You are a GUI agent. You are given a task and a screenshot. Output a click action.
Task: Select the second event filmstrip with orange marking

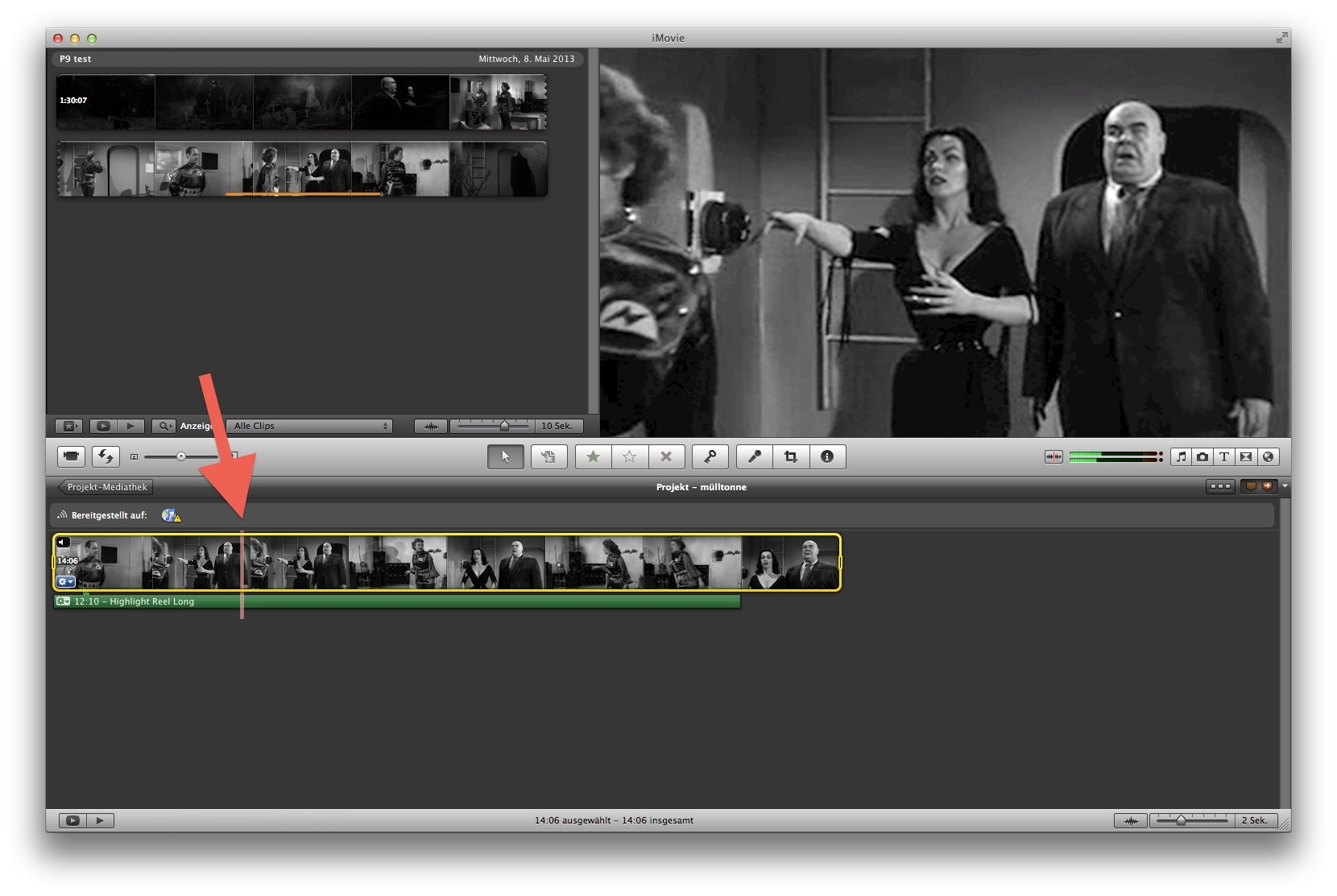pos(301,169)
